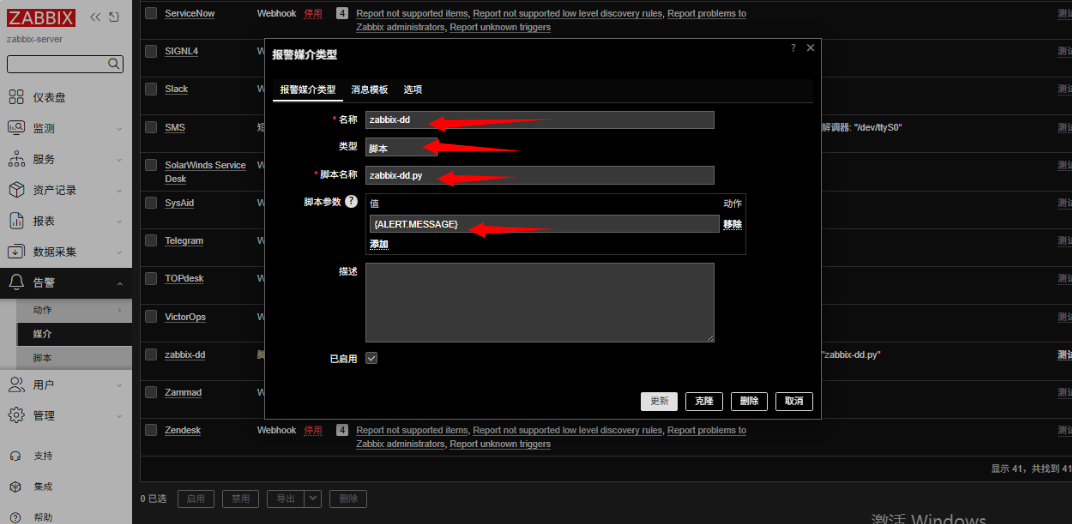This screenshot has width=1072, height=524.
Task: Open the media Type dropdown in the dialog
Action: 400,148
